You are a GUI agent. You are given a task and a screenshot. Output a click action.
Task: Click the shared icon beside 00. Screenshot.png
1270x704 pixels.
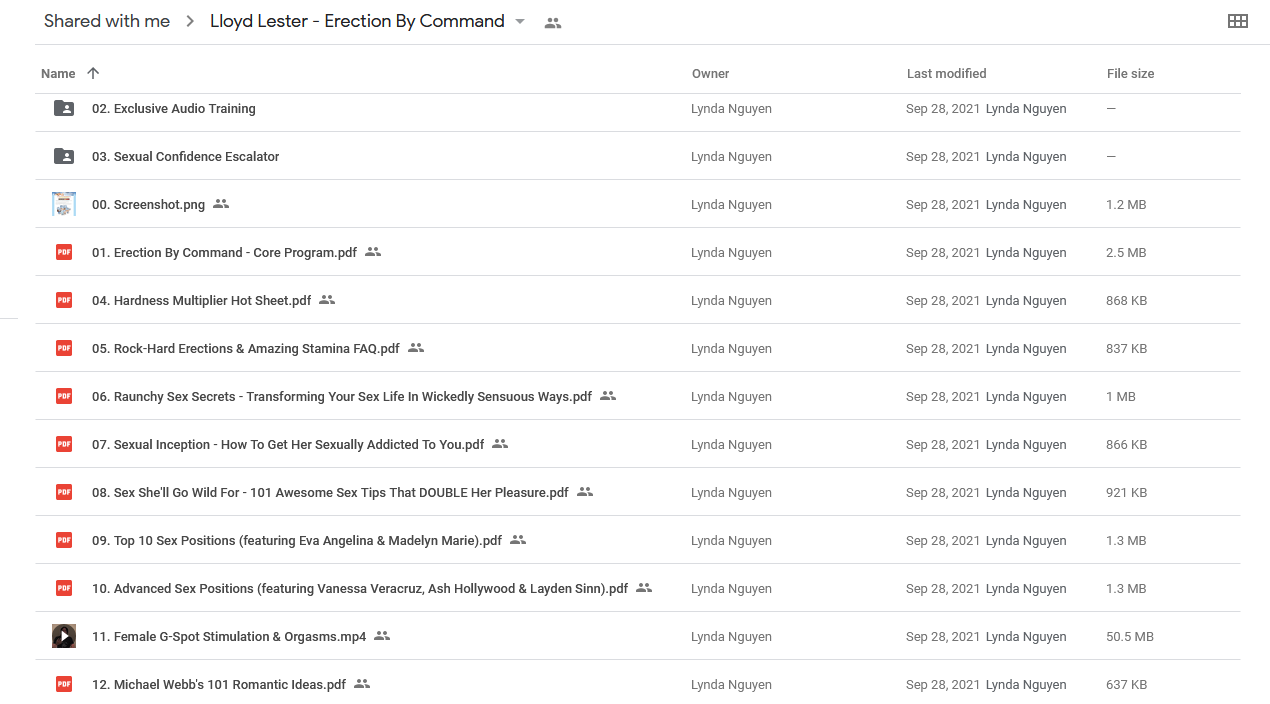[221, 204]
